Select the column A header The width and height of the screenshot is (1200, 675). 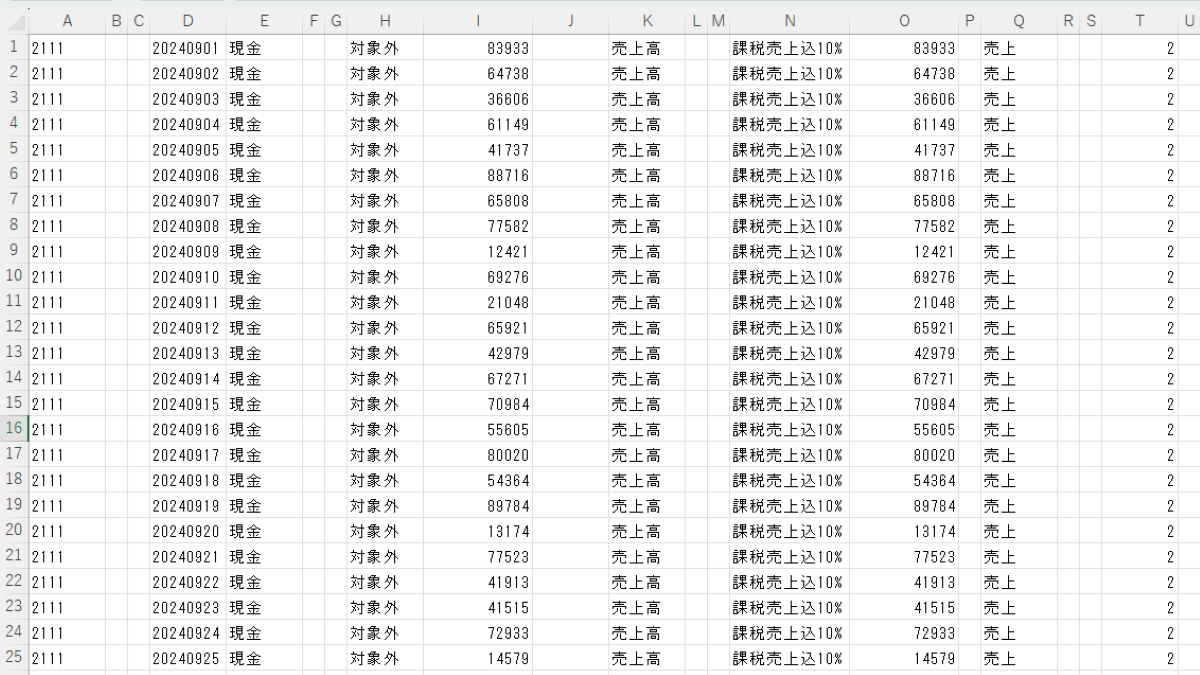(67, 21)
